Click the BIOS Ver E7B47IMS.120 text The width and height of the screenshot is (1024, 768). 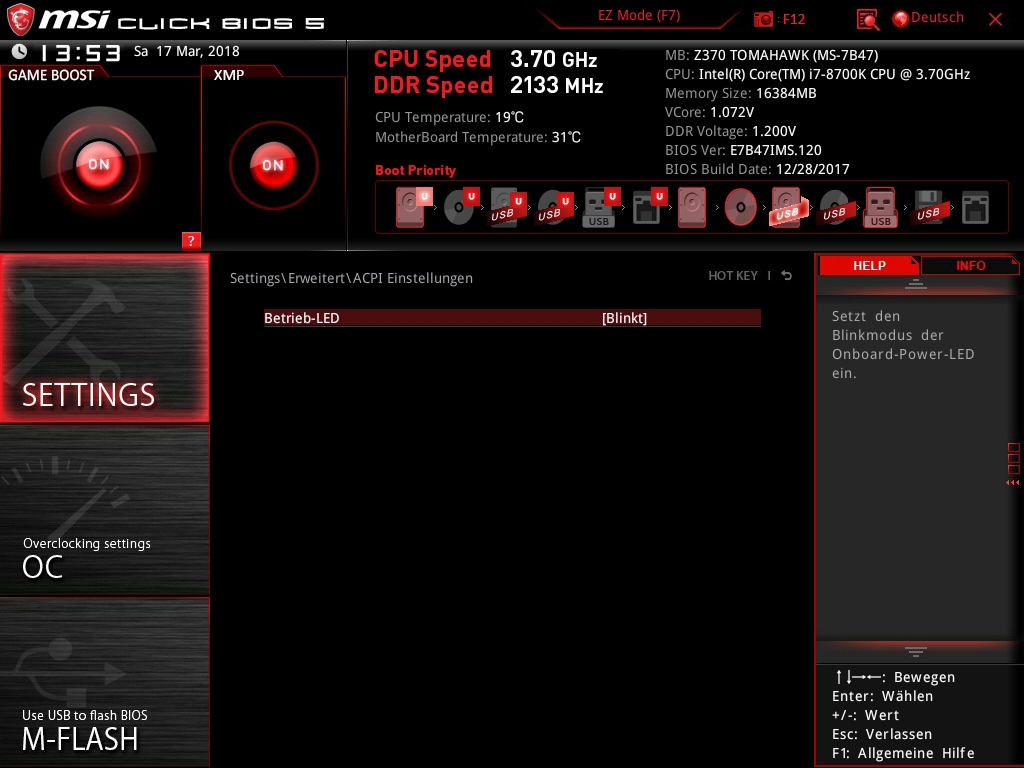tap(743, 150)
